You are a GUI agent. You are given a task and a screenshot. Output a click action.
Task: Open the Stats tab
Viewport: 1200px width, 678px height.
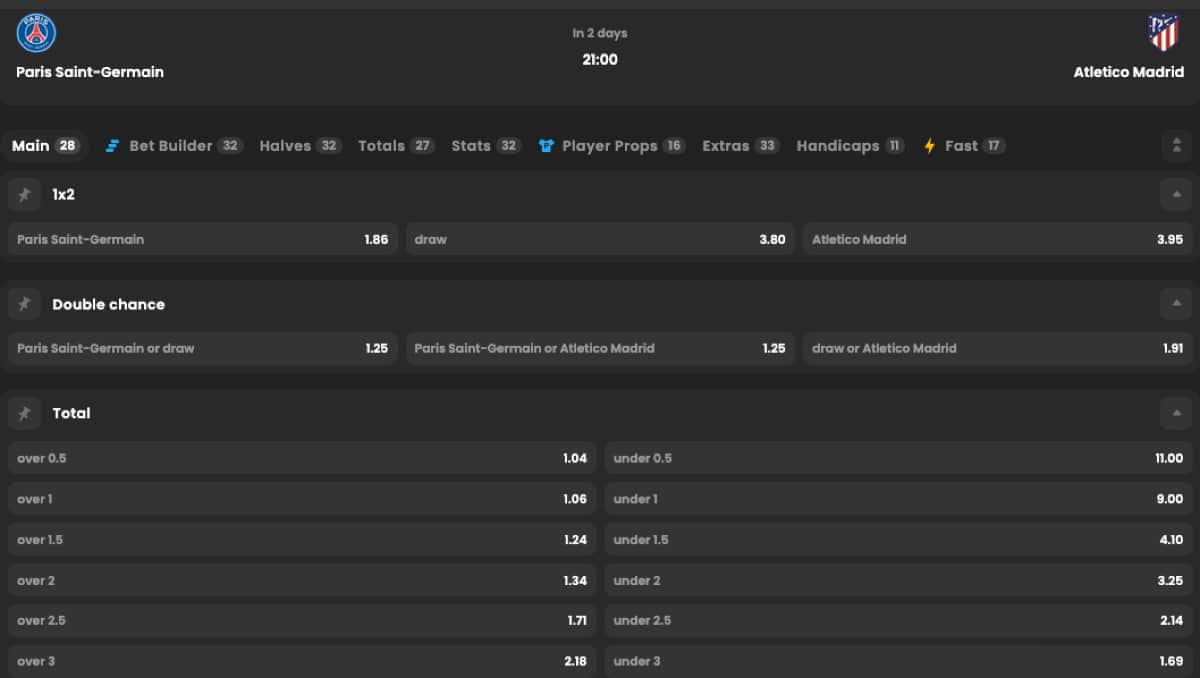click(486, 146)
